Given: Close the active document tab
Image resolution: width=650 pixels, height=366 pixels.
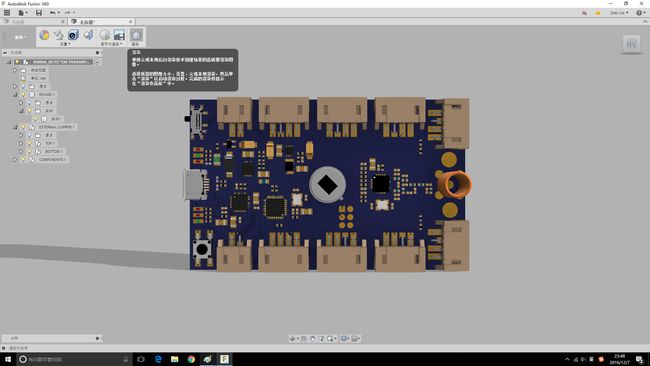Looking at the screenshot, I should pos(131,22).
